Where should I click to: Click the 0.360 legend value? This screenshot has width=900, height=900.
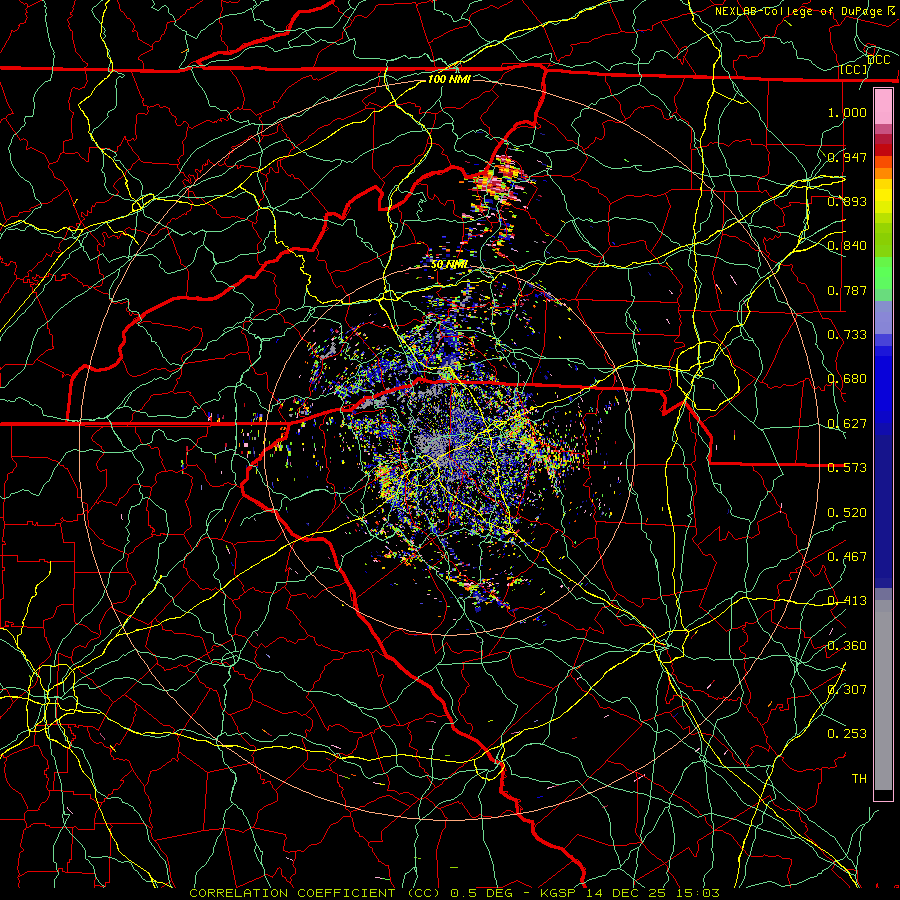click(847, 645)
